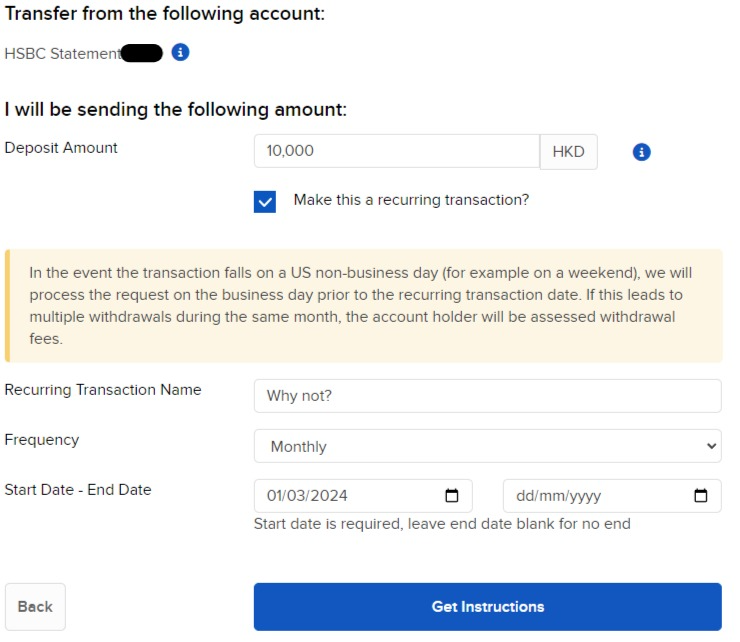The width and height of the screenshot is (740, 642).
Task: Click the Deposit Amount label
Action: click(x=61, y=148)
